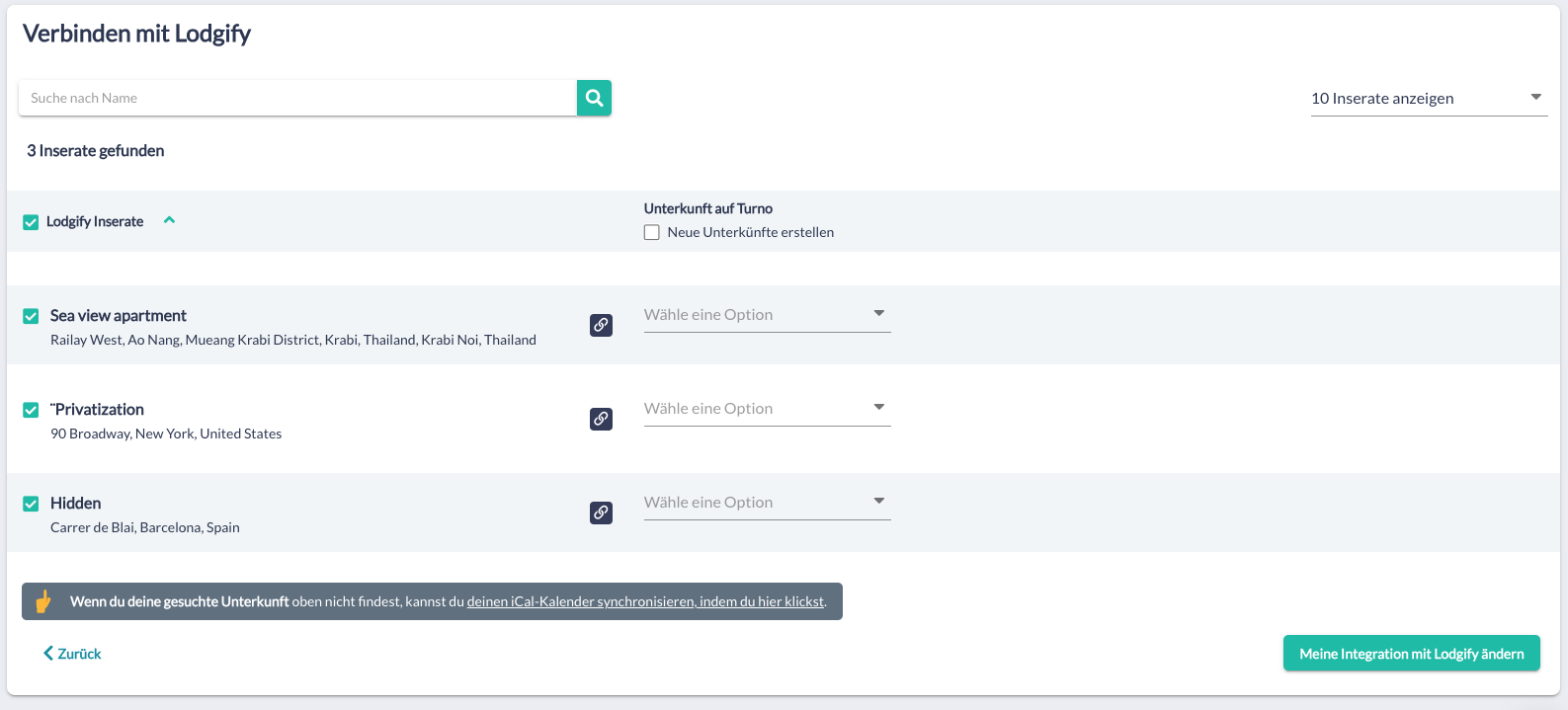The image size is (1568, 710).
Task: Go back using the Zurück link
Action: [72, 654]
